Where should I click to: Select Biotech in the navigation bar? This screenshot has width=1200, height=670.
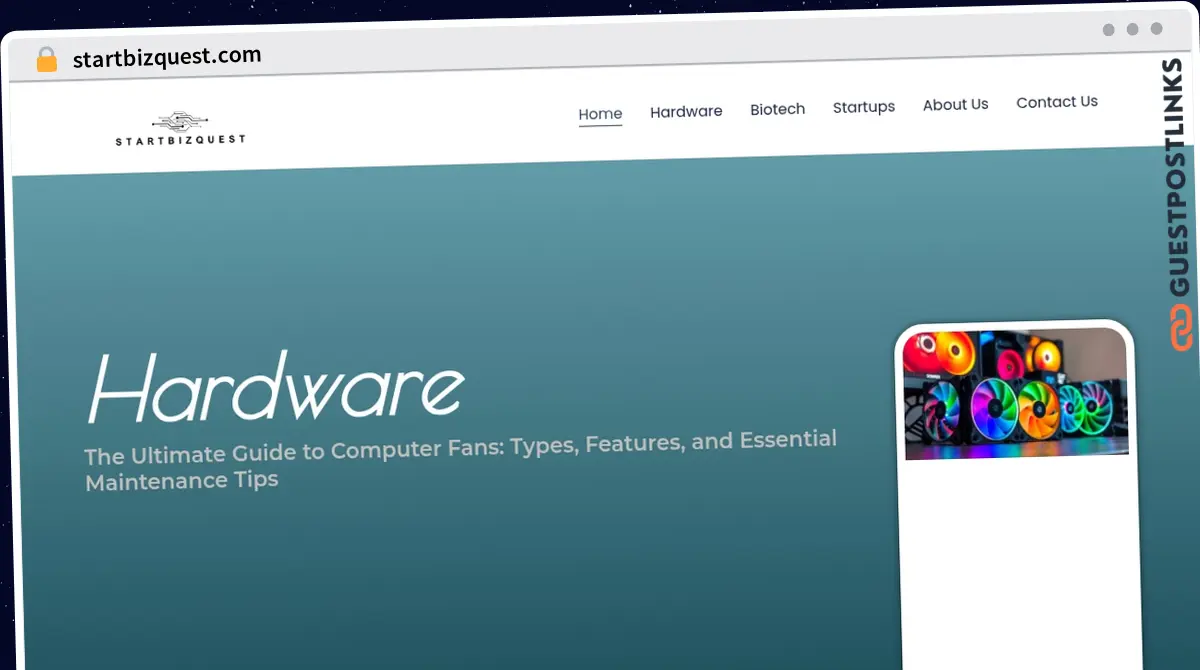777,109
